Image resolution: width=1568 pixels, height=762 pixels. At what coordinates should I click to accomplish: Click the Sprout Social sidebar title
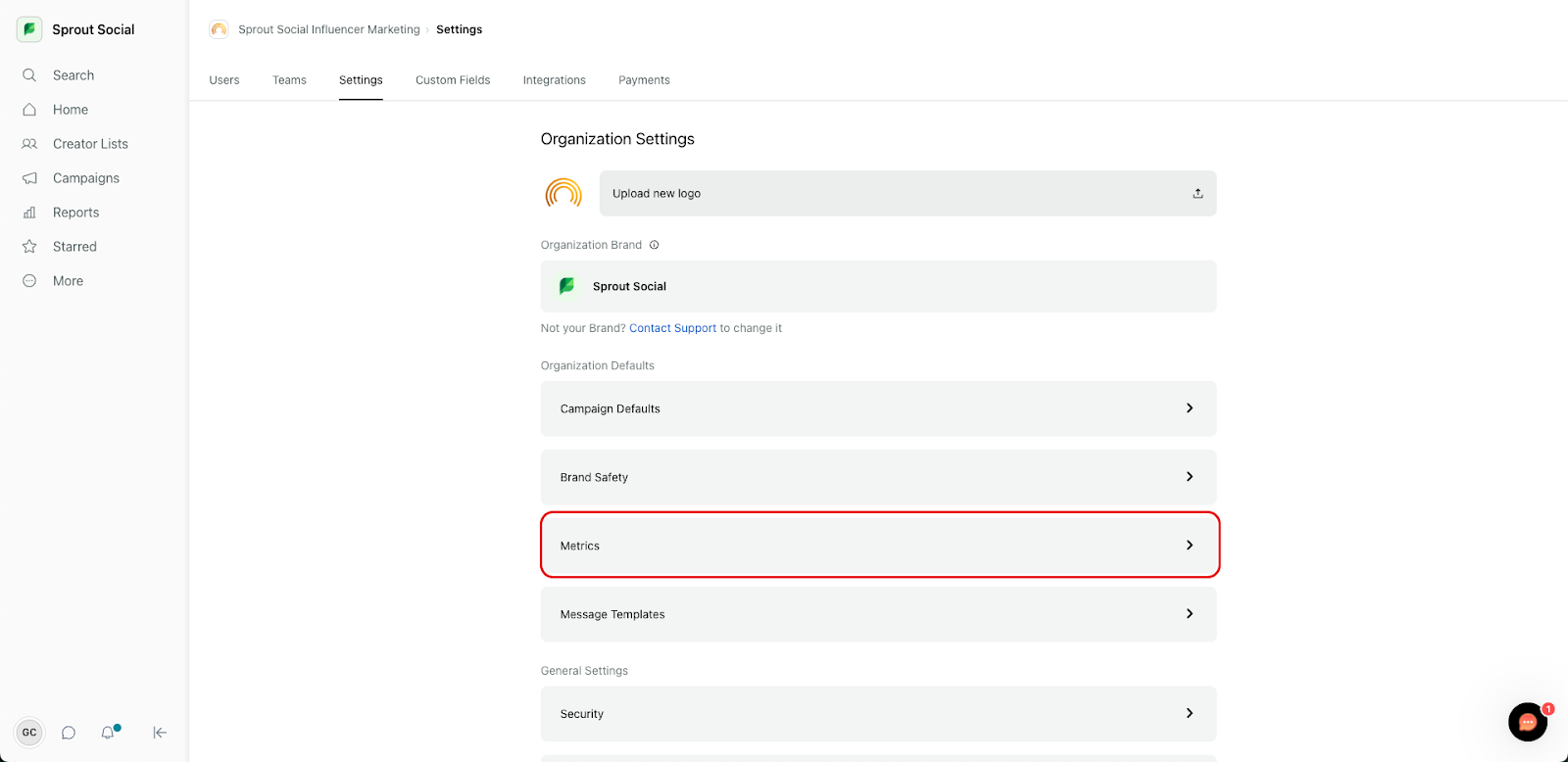tap(93, 29)
